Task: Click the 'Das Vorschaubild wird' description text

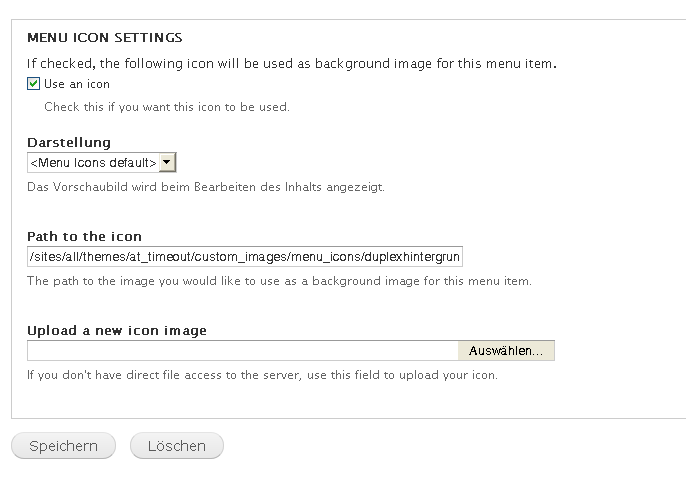Action: click(x=205, y=187)
